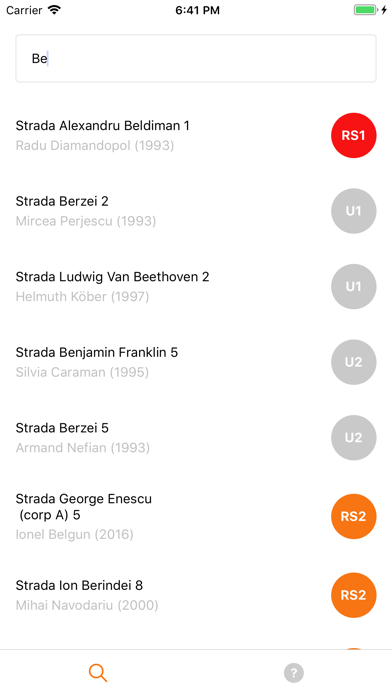This screenshot has height=696, width=392.
Task: Tap the U1 badge next to Beethoven 2
Action: [353, 286]
